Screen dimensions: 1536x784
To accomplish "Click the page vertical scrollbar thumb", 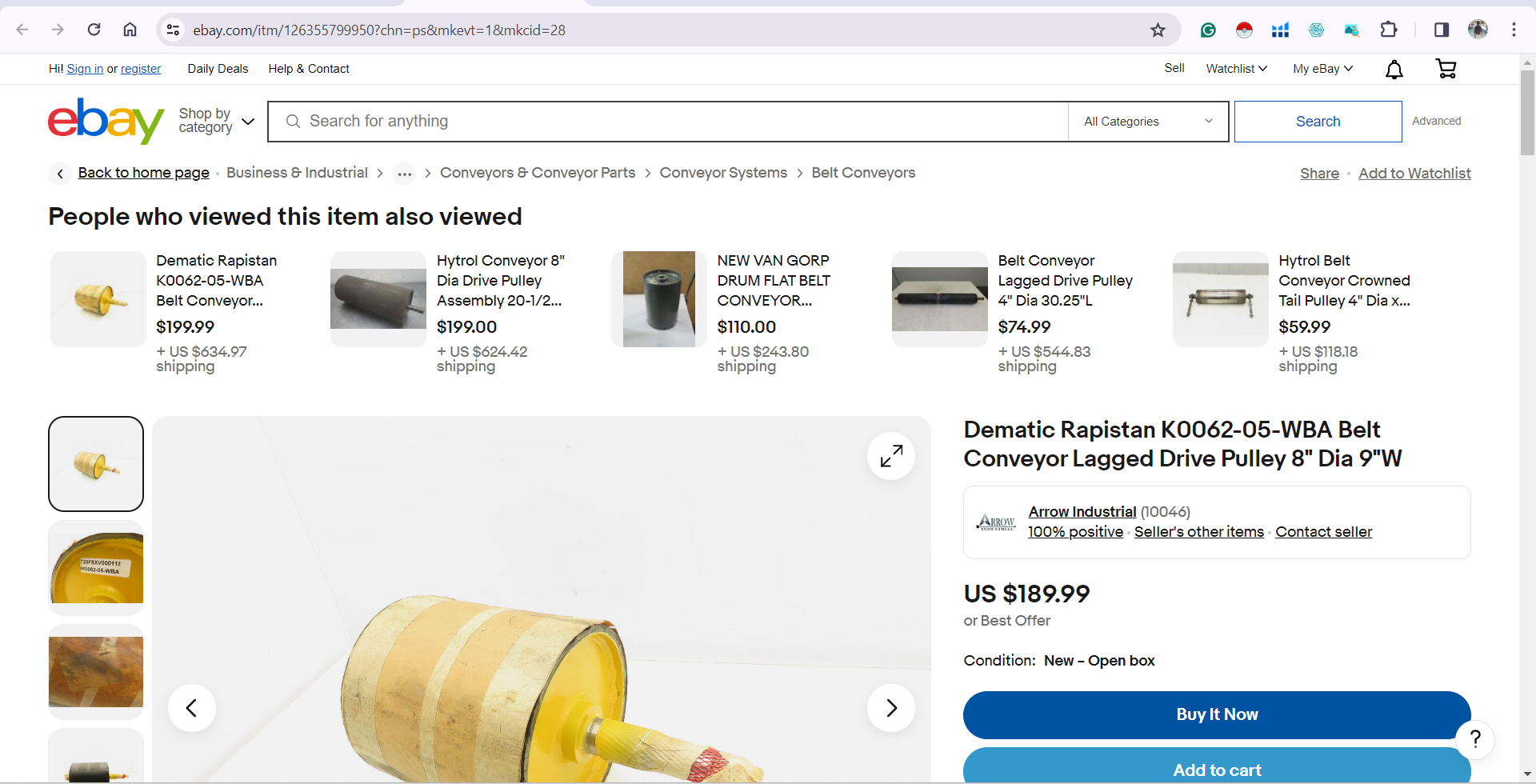I will [1527, 112].
